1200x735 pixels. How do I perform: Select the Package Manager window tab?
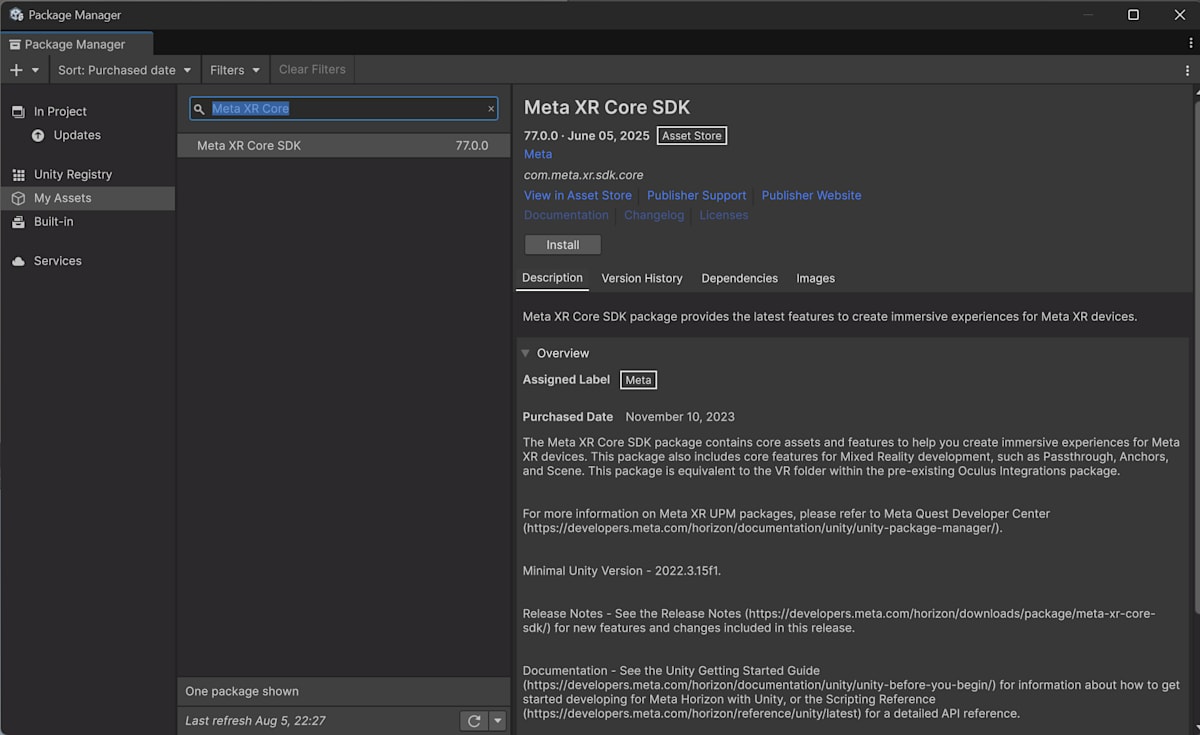click(x=76, y=44)
